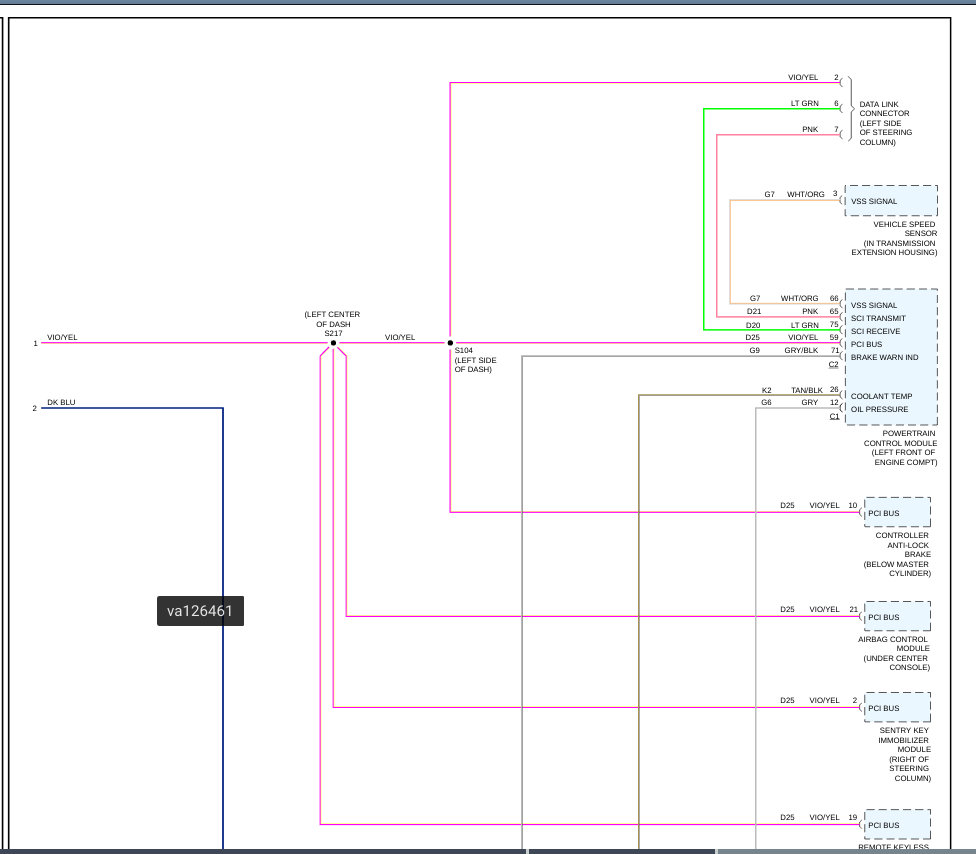Click the C1 connector label
The image size is (976, 854).
(x=834, y=416)
